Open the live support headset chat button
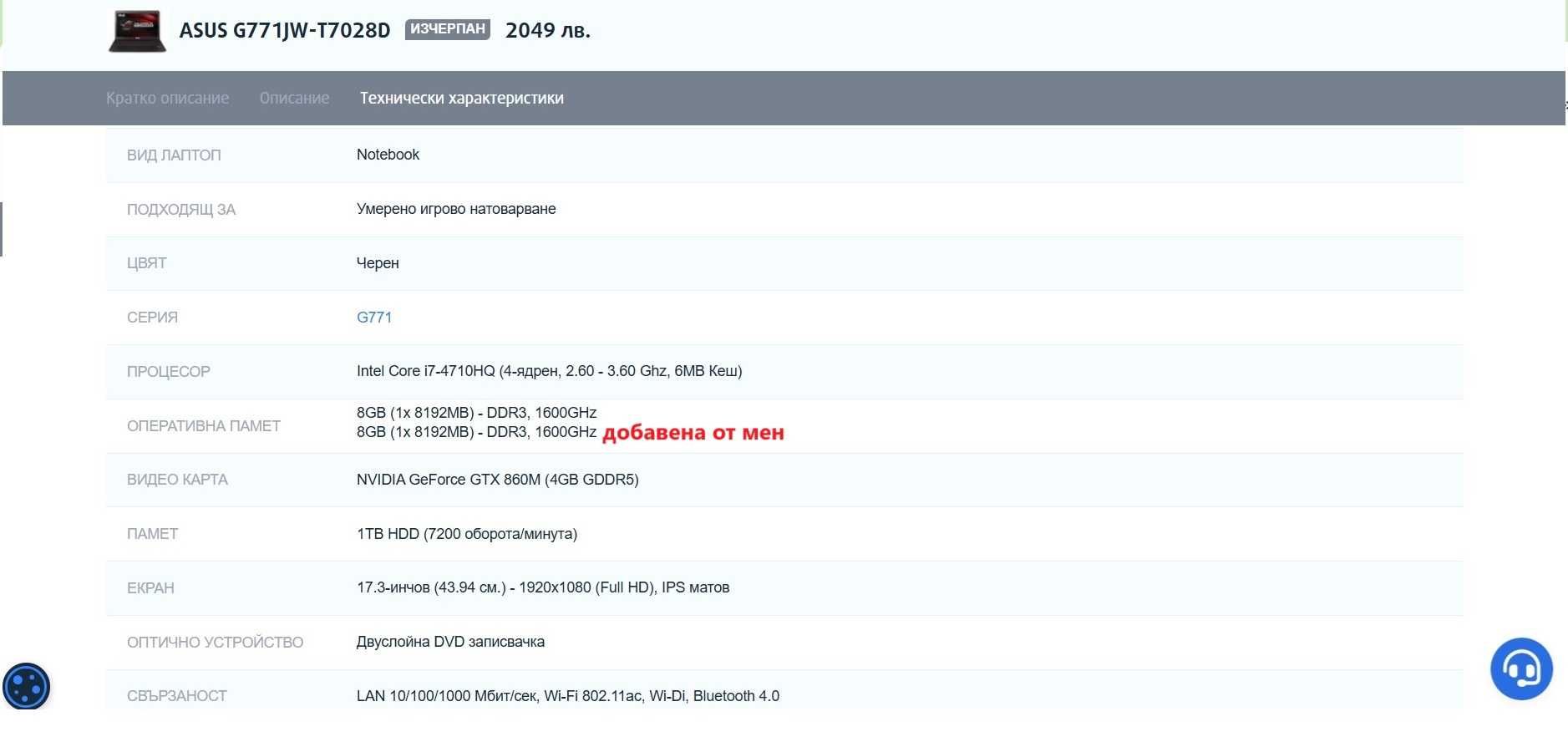 click(x=1521, y=668)
